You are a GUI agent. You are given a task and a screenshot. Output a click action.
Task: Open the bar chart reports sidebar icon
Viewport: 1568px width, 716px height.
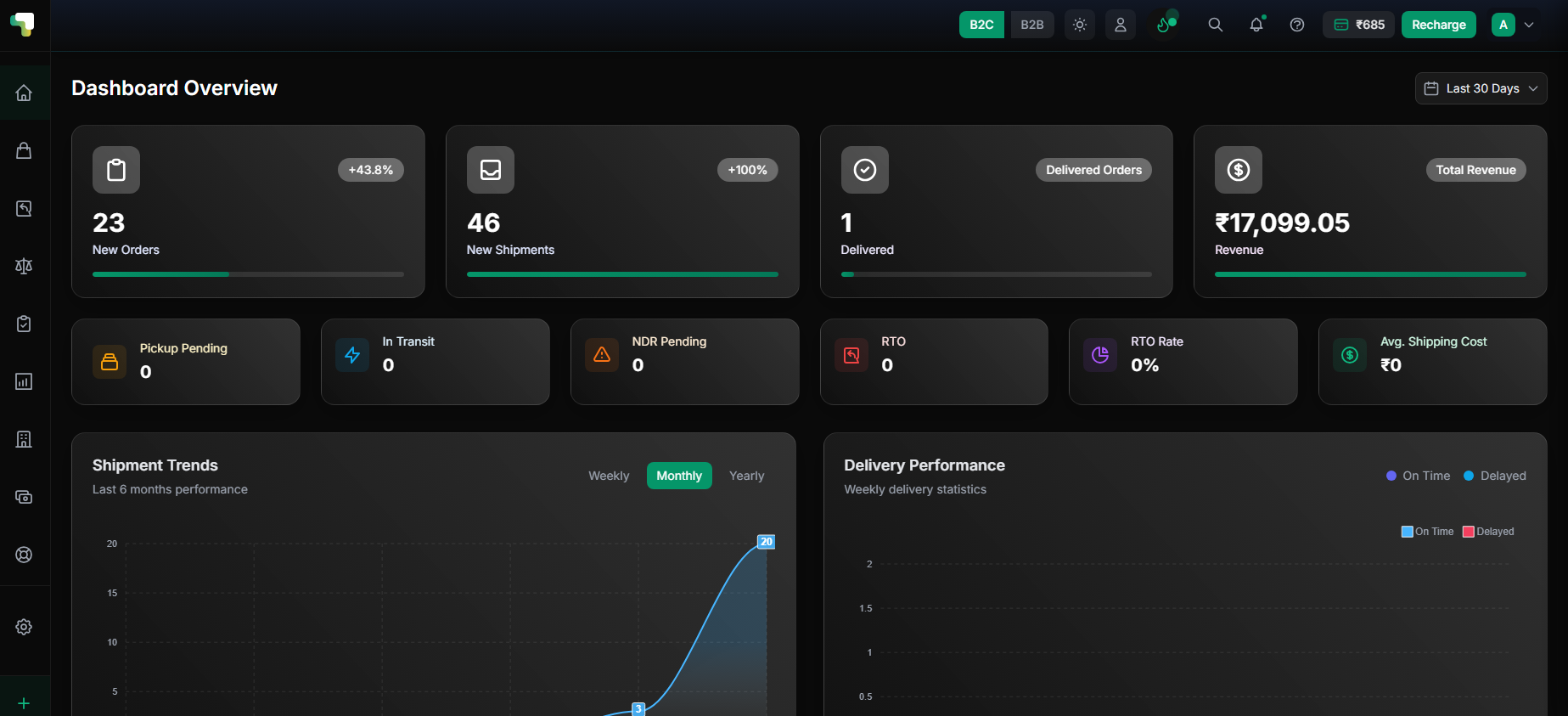(24, 381)
